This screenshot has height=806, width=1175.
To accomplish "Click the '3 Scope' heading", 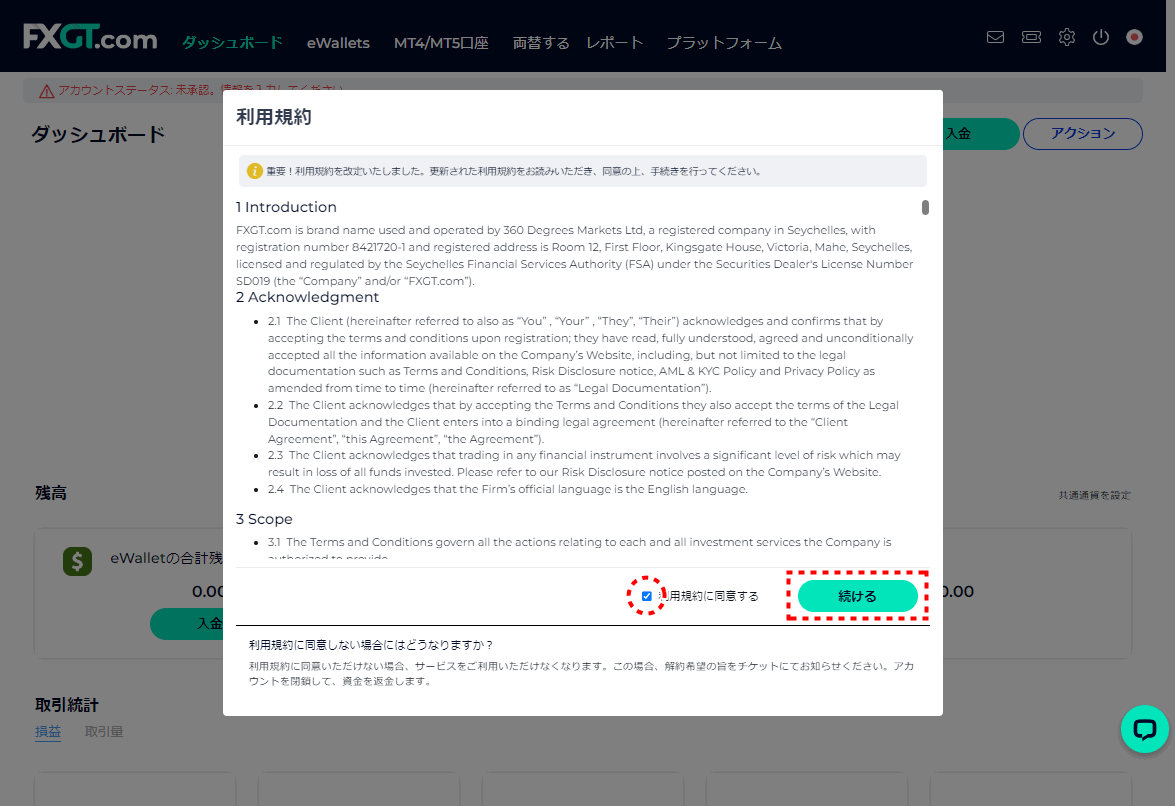I will click(264, 519).
